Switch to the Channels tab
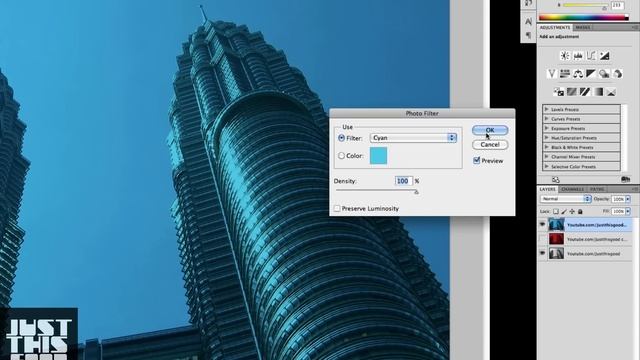 click(572, 189)
